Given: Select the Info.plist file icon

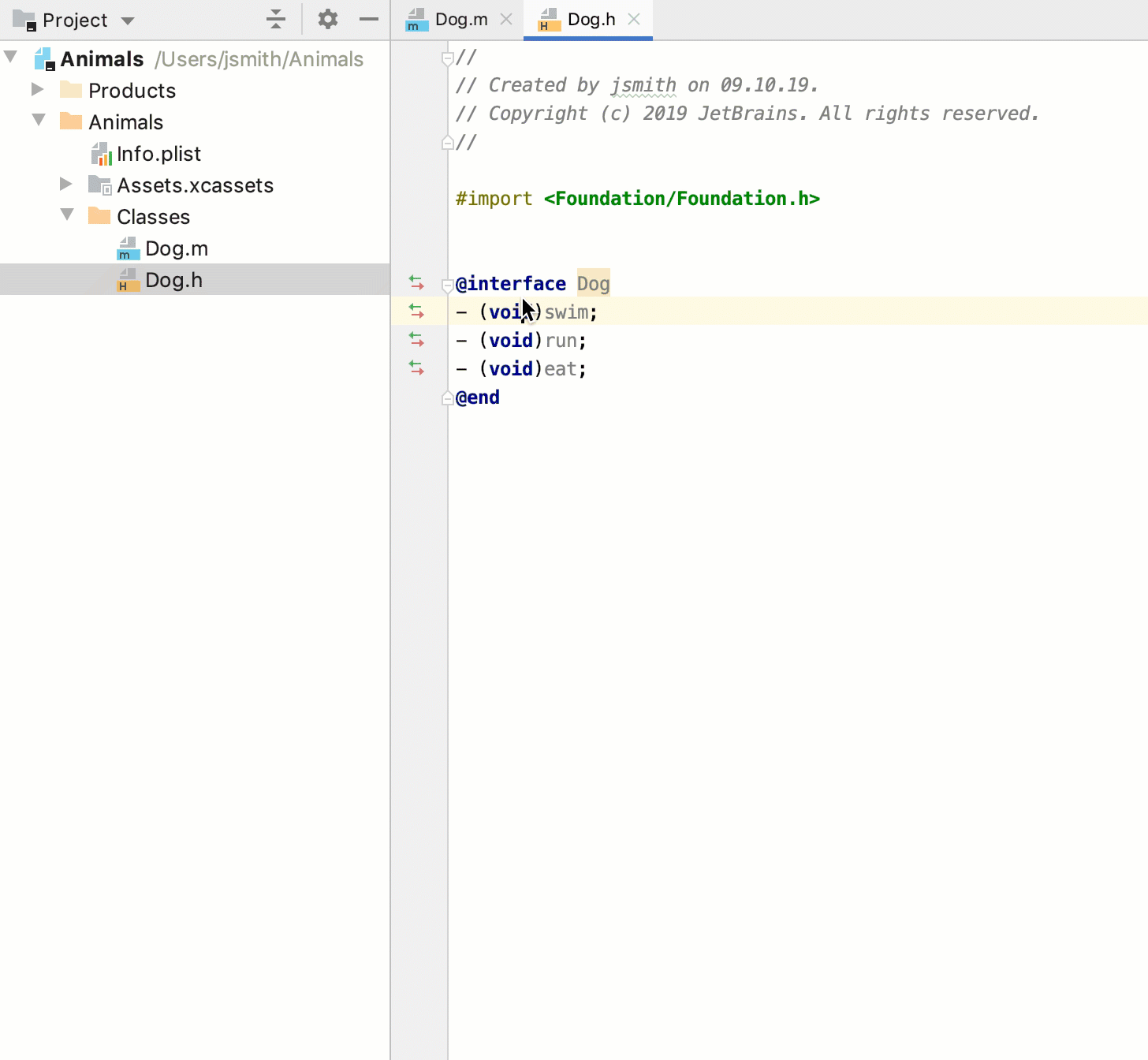Looking at the screenshot, I should [102, 154].
